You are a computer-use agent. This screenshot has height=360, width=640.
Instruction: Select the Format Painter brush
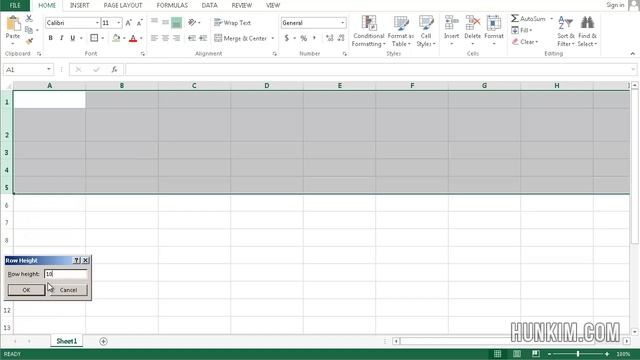click(29, 41)
